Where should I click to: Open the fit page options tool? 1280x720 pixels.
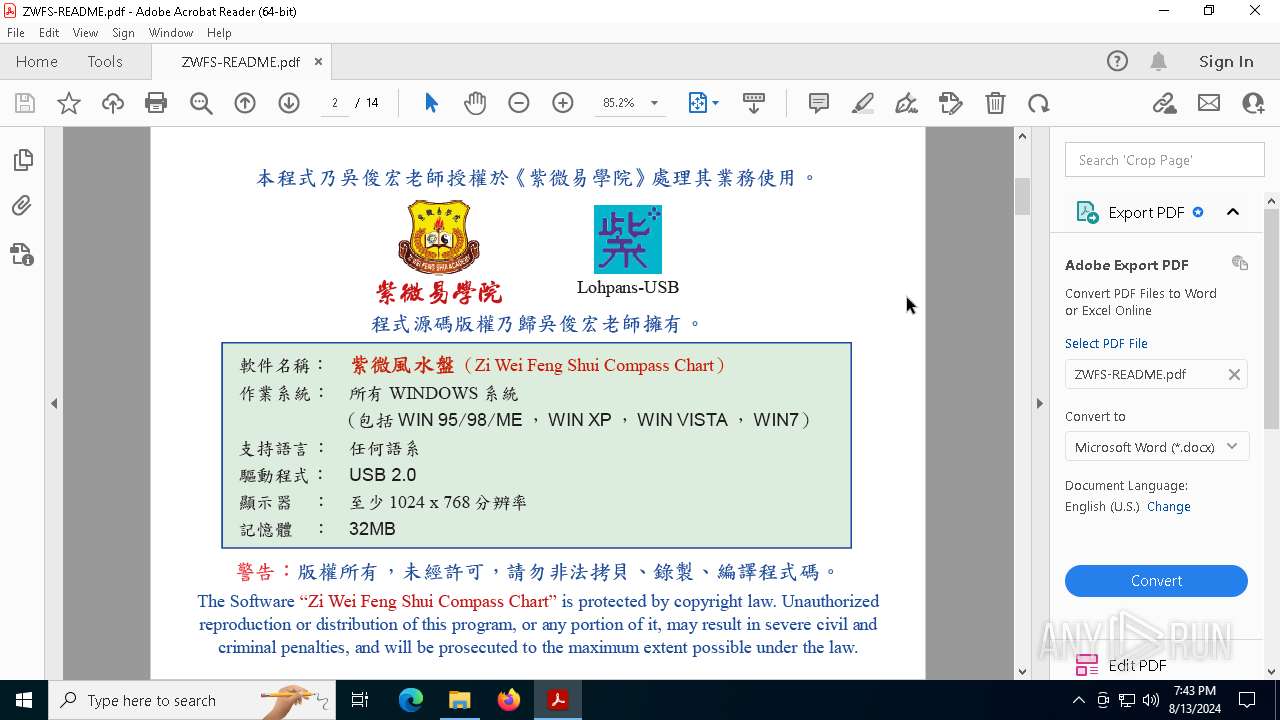point(703,103)
